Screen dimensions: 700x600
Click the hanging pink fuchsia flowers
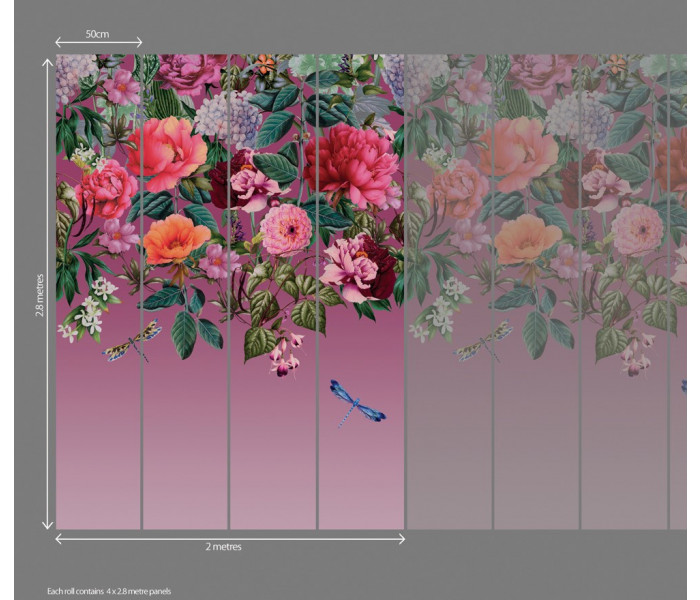286,354
